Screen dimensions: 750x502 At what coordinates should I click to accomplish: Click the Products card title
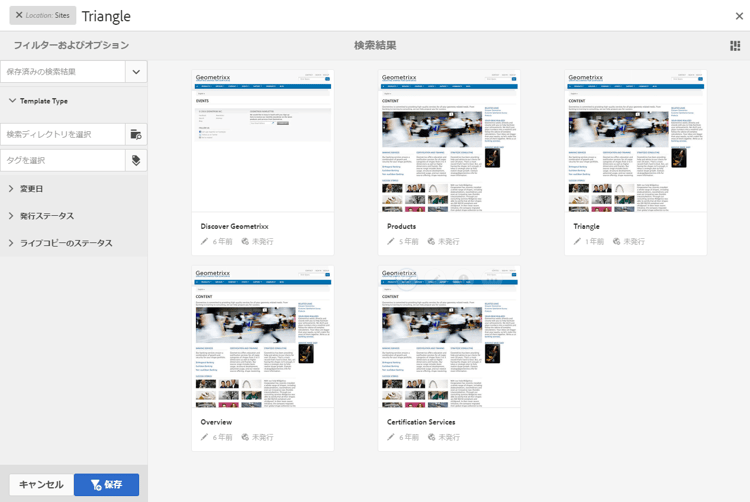tap(401, 227)
